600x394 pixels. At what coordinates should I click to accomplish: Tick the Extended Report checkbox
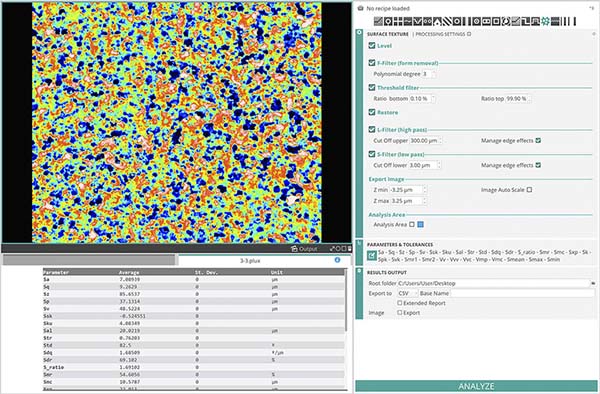click(399, 303)
